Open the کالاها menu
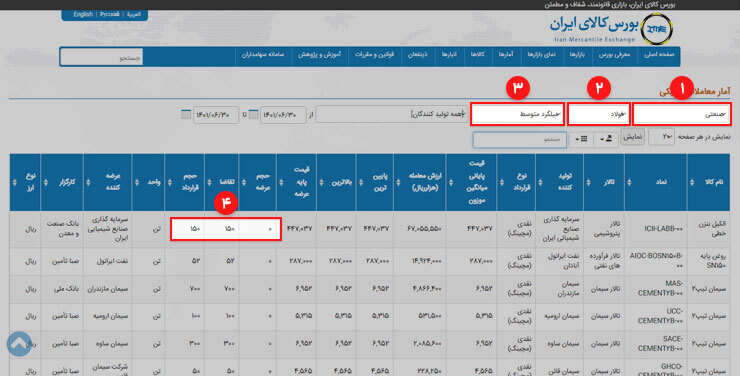 click(477, 55)
